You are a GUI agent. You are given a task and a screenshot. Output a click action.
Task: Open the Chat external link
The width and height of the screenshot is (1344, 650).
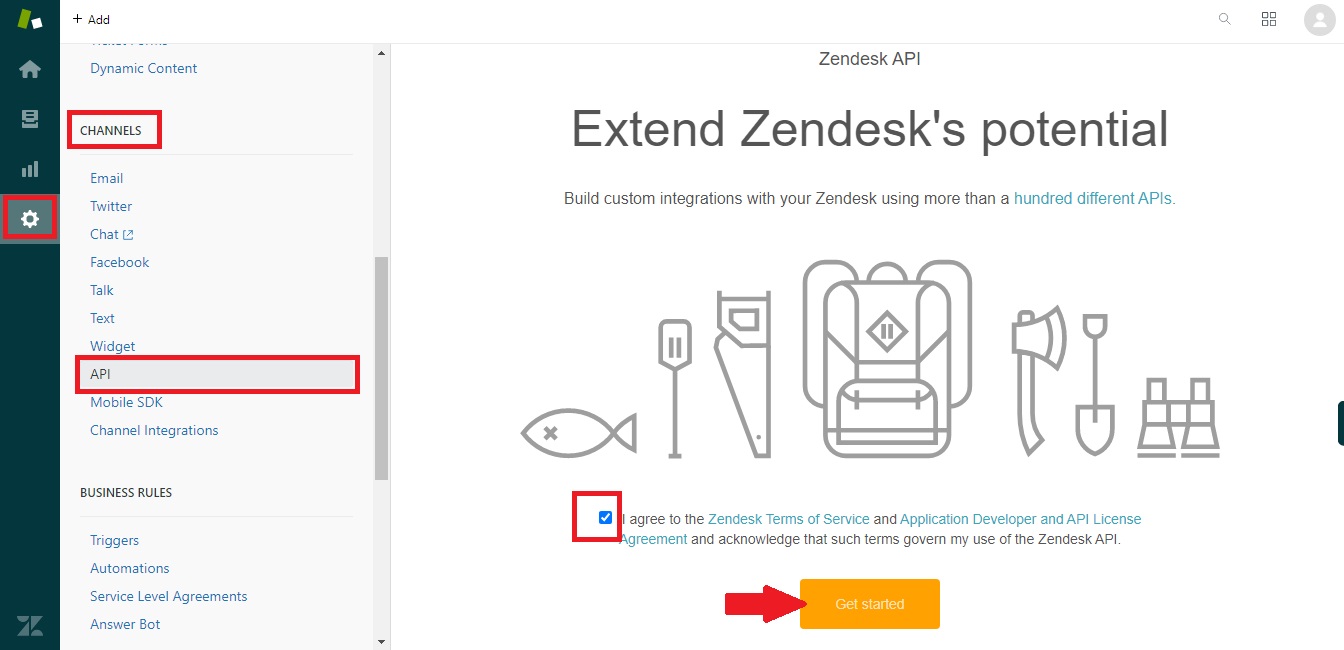[x=112, y=234]
